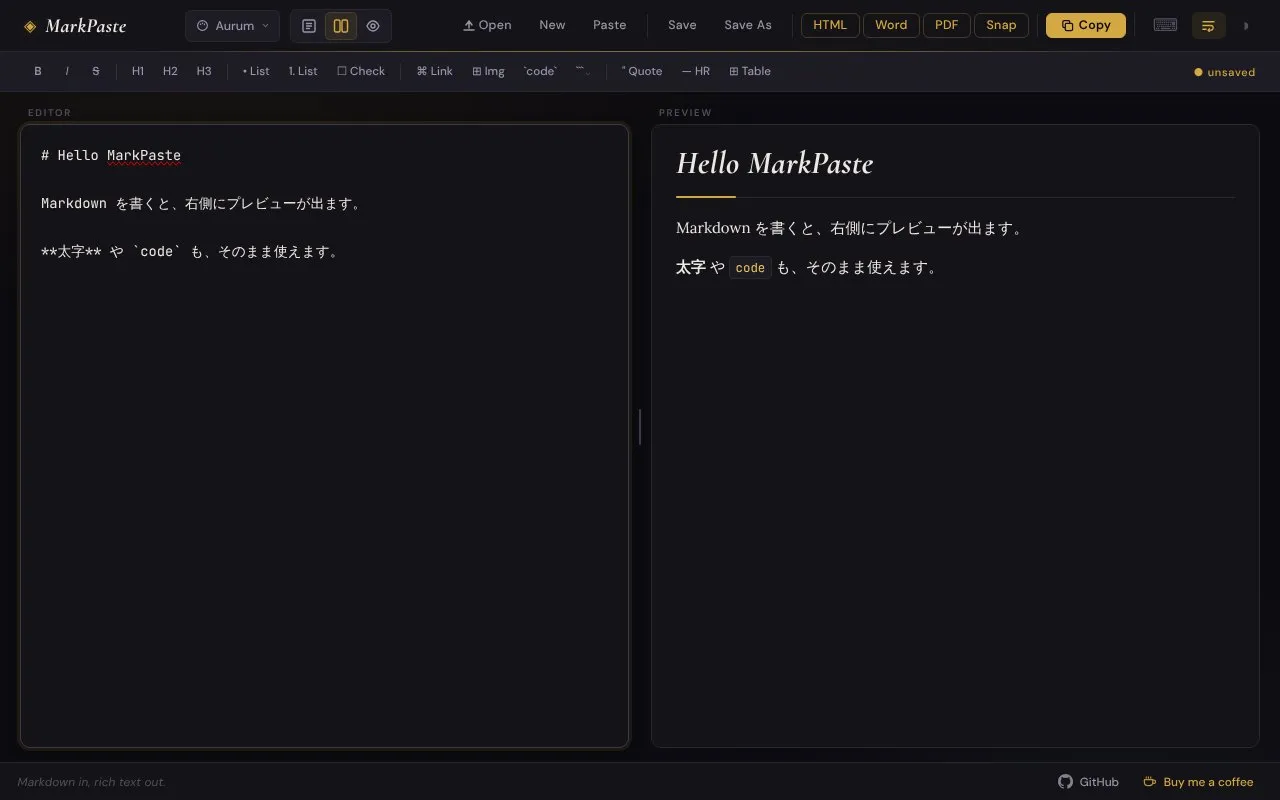
Task: Create a New document
Action: [552, 26]
